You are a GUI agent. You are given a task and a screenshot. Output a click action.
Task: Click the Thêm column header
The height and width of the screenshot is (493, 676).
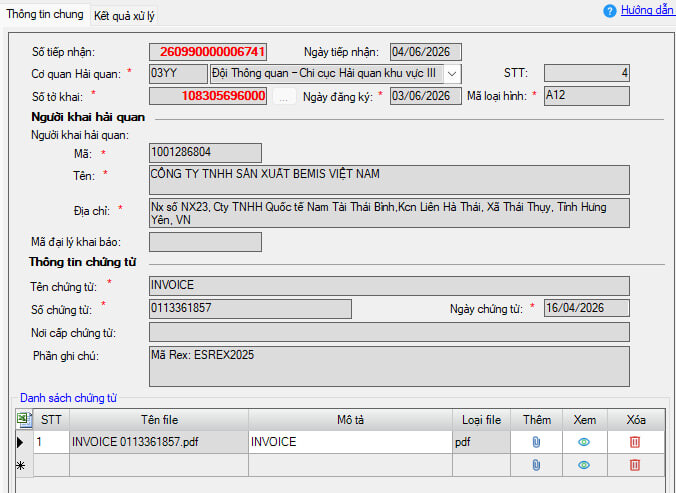[x=537, y=420]
